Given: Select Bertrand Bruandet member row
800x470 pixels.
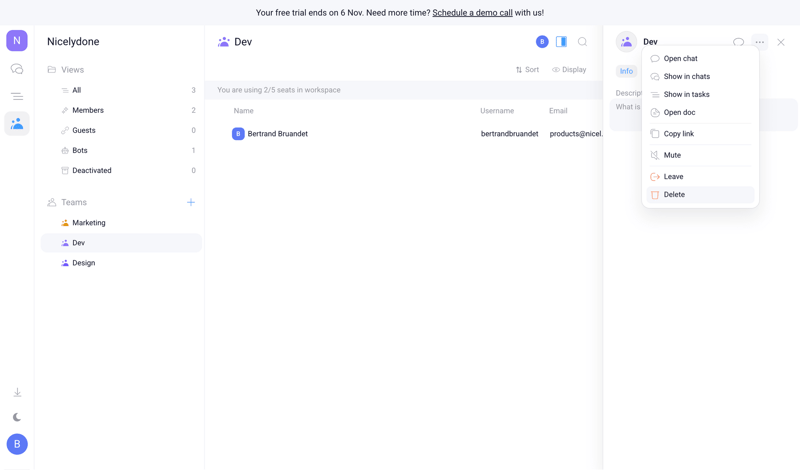Looking at the screenshot, I should [277, 134].
